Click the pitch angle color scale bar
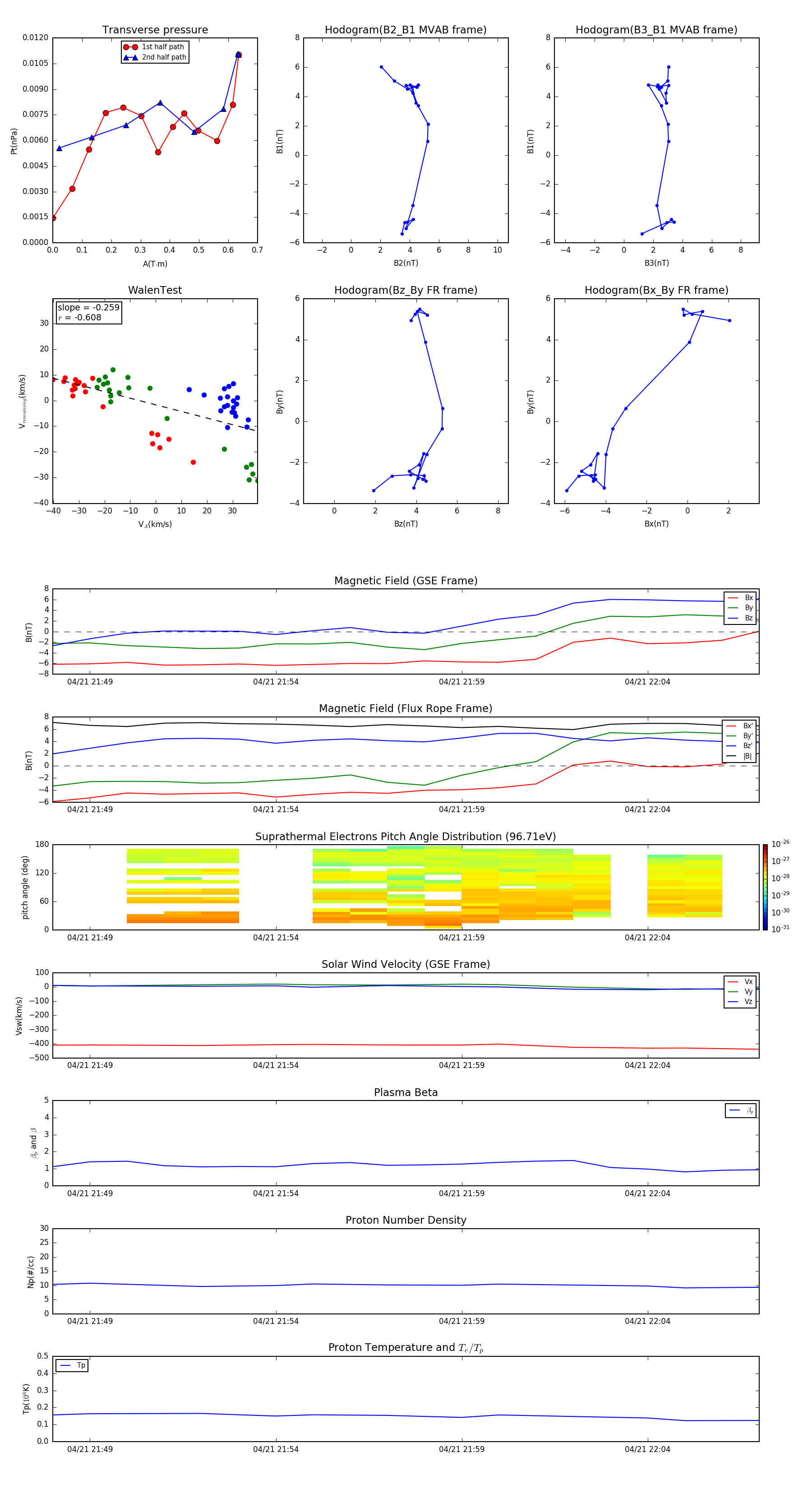This screenshot has height=1489, width=812. pos(765,887)
